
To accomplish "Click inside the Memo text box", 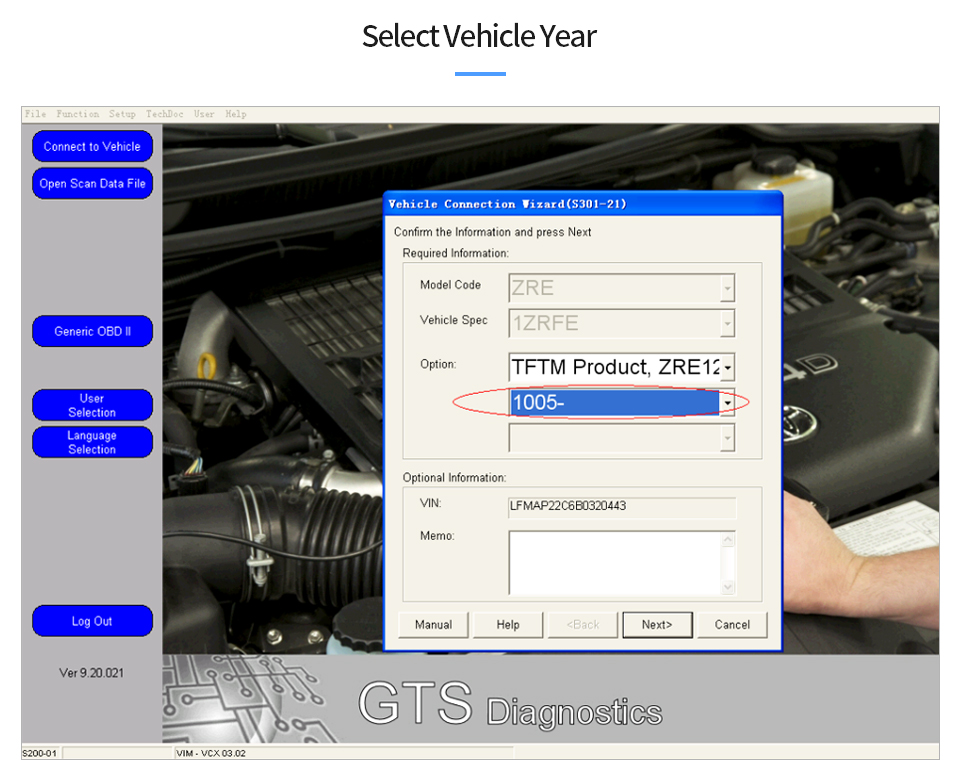I will (615, 563).
